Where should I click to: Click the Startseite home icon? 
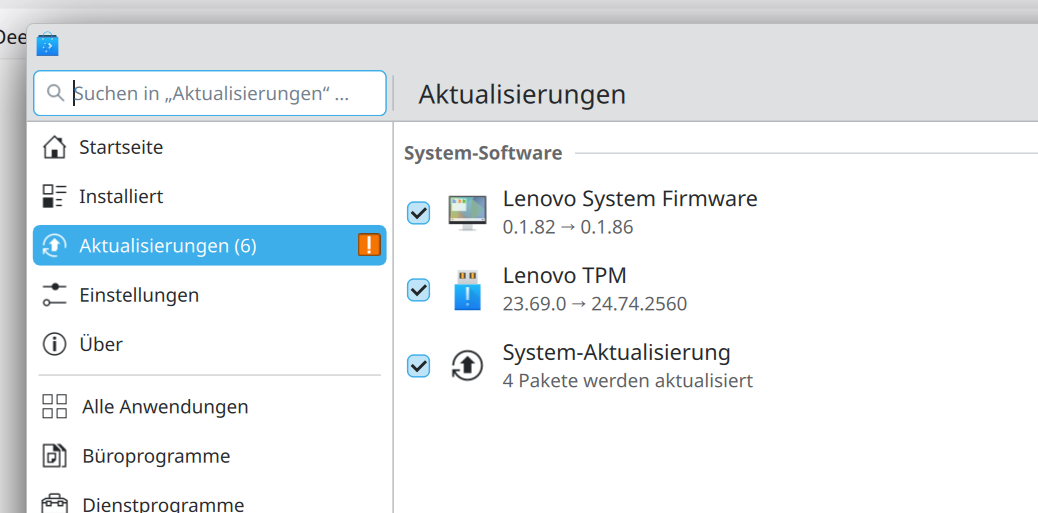click(x=54, y=147)
